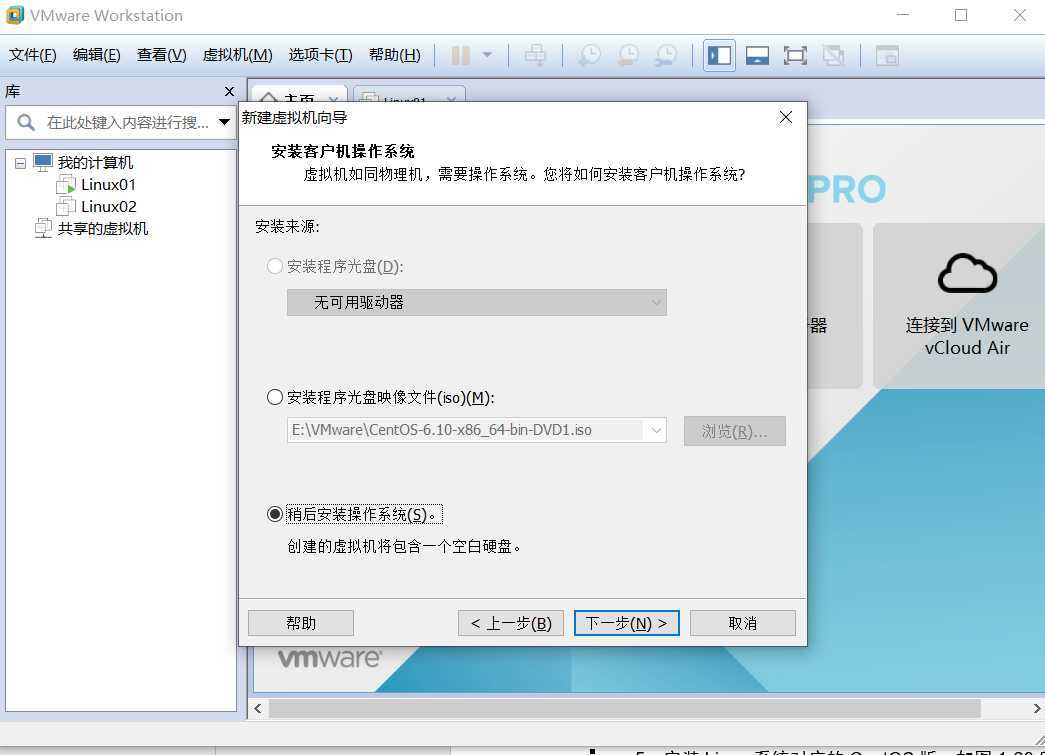Open the 编辑(E) menu
Screen dimensions: 1045x755
coord(97,55)
